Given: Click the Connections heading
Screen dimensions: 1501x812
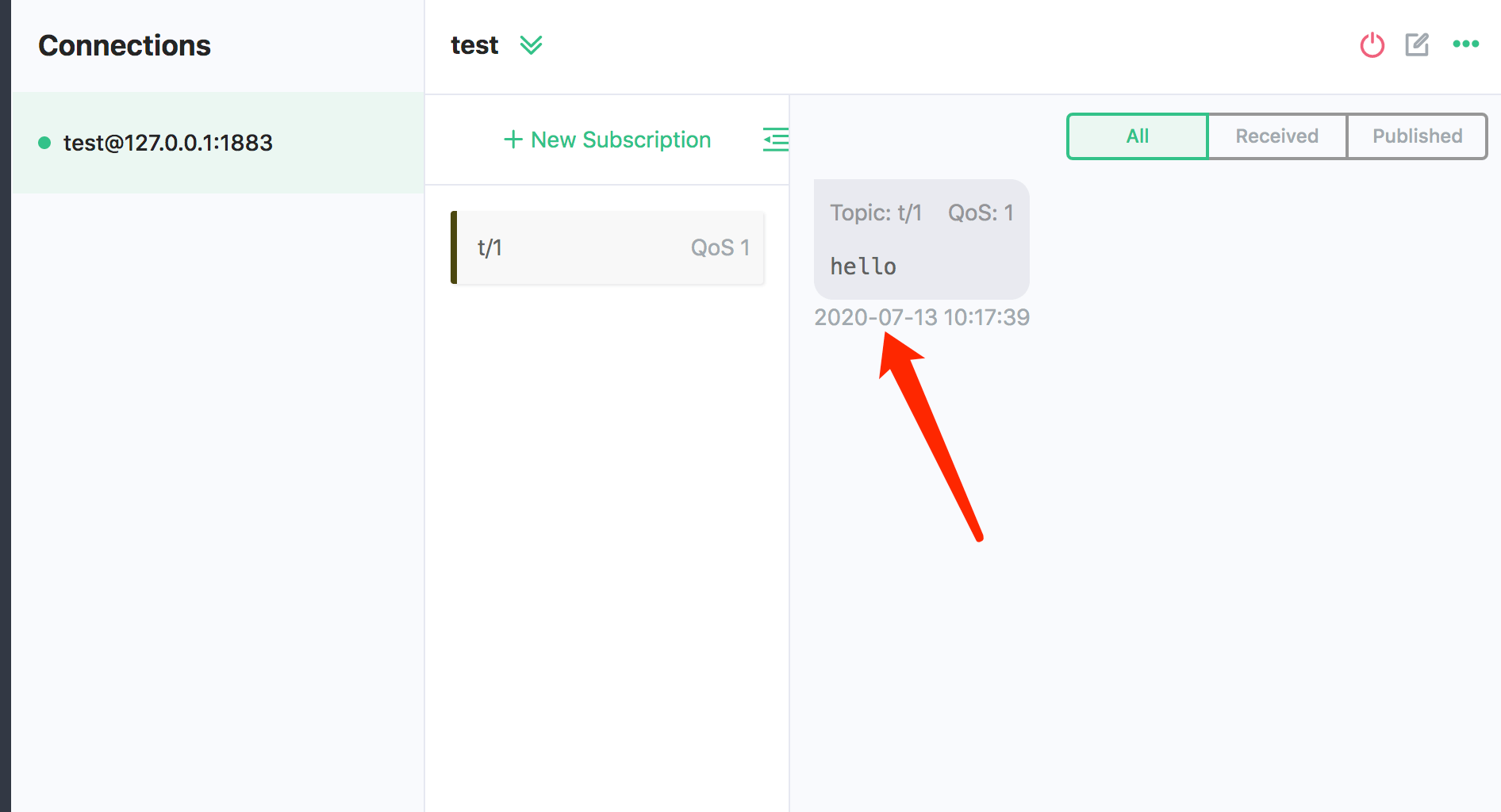Looking at the screenshot, I should [x=125, y=46].
